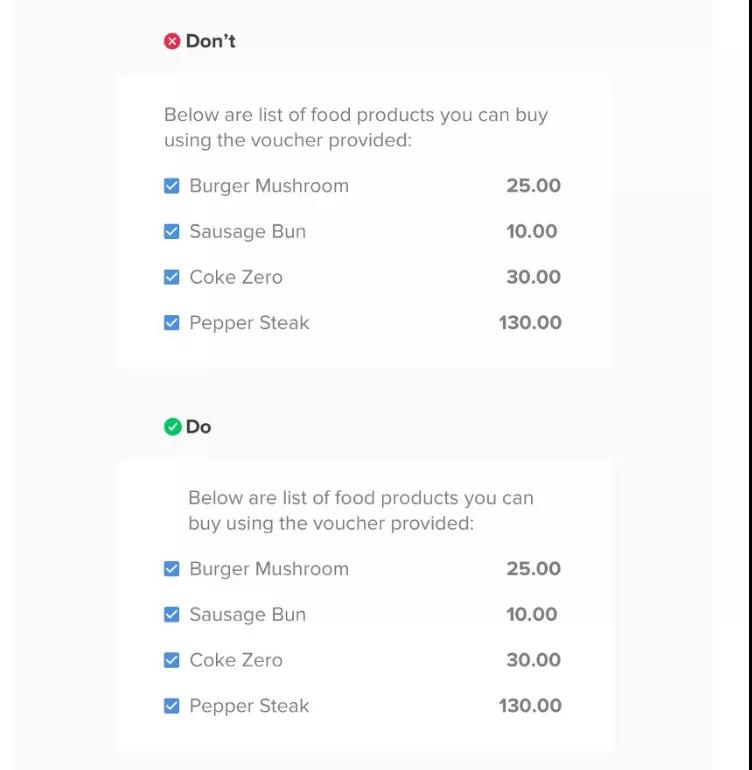Click the Burger Mushroom label in the Don't card
The width and height of the screenshot is (752, 770).
[x=269, y=186]
